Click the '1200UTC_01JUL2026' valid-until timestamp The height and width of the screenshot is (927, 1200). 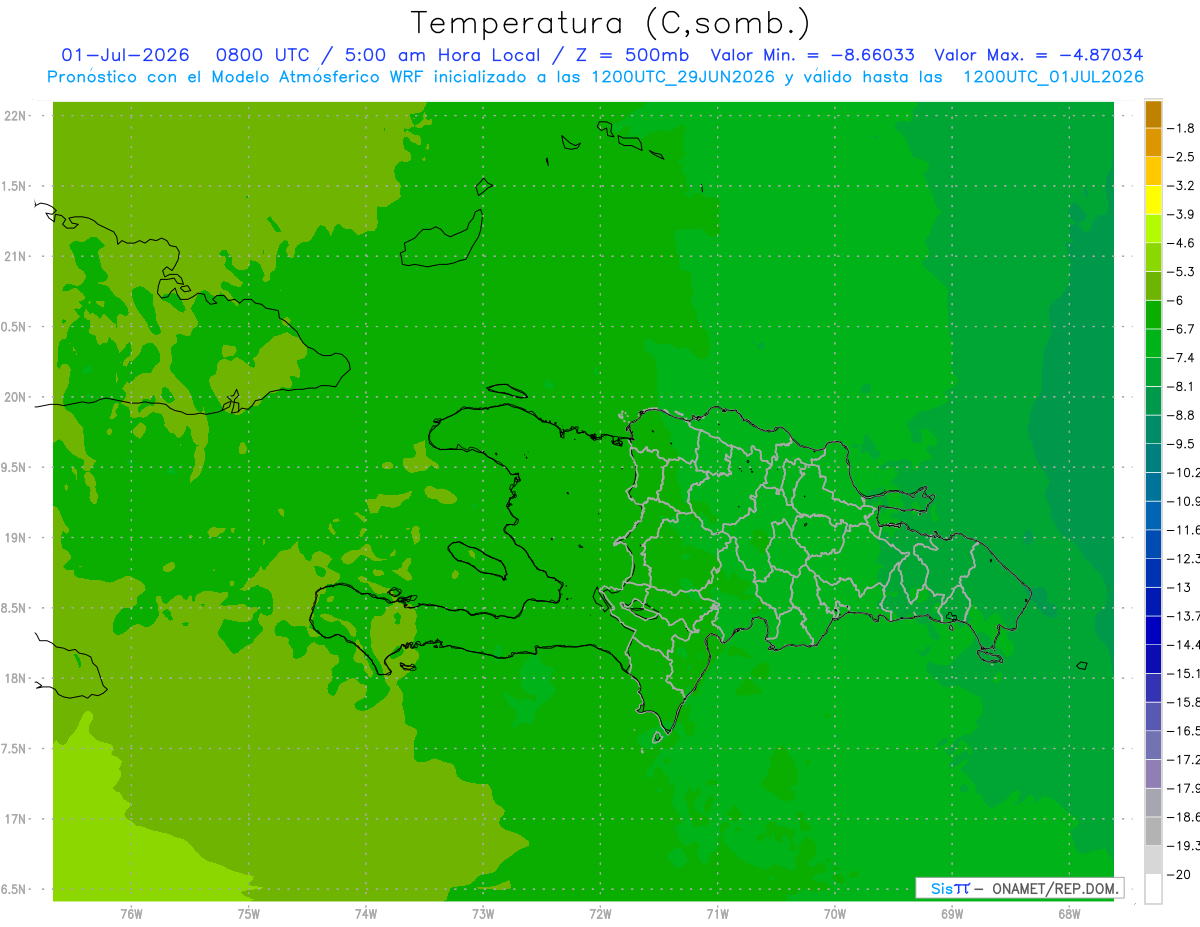coord(1054,77)
